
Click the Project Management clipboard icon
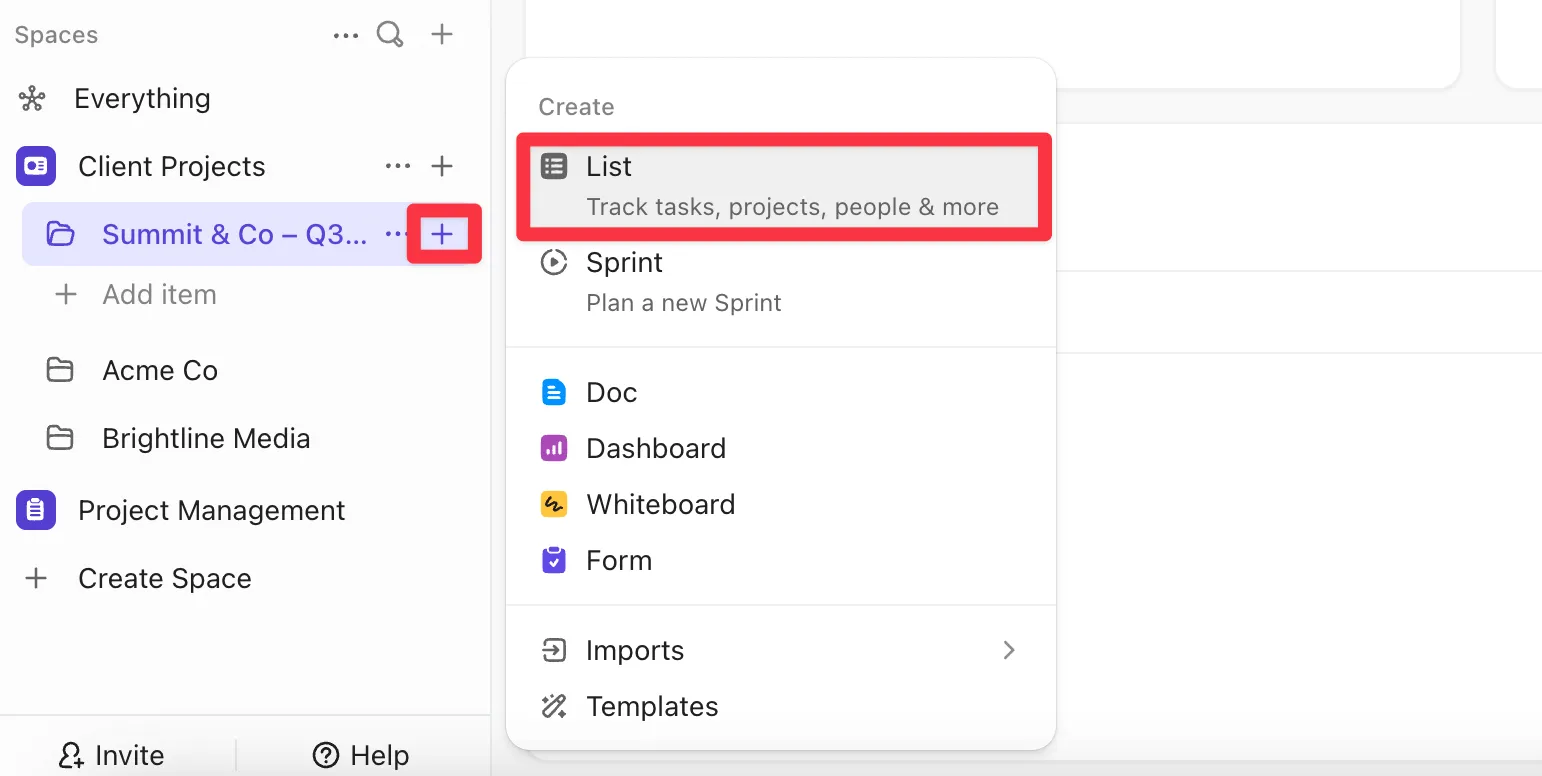tap(36, 510)
